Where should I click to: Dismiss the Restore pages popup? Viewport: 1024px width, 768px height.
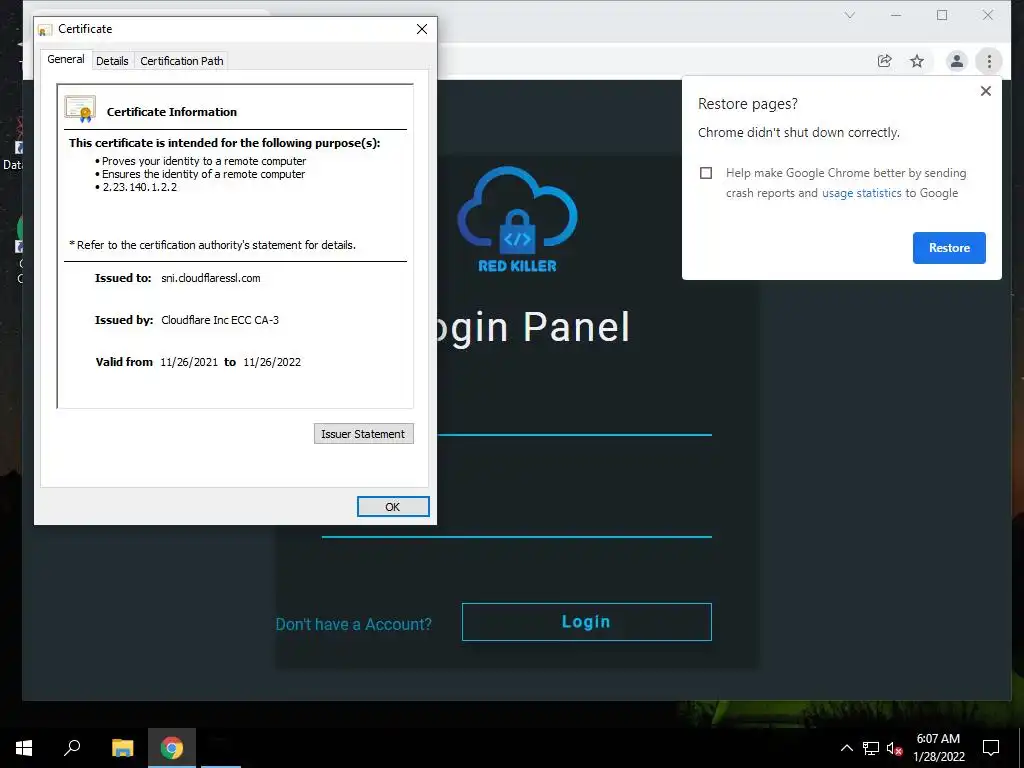(x=985, y=91)
